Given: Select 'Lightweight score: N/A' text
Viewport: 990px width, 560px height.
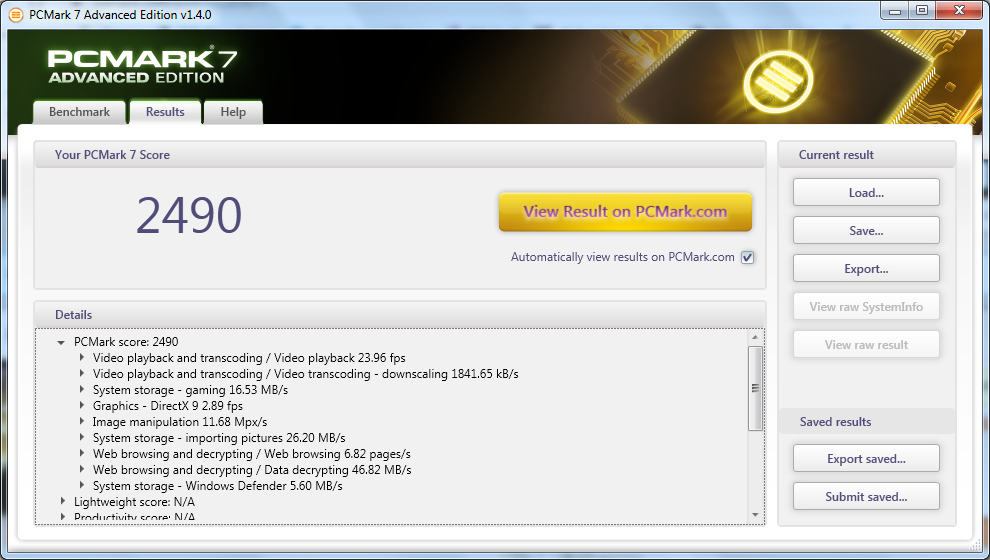Looking at the screenshot, I should pyautogui.click(x=134, y=502).
